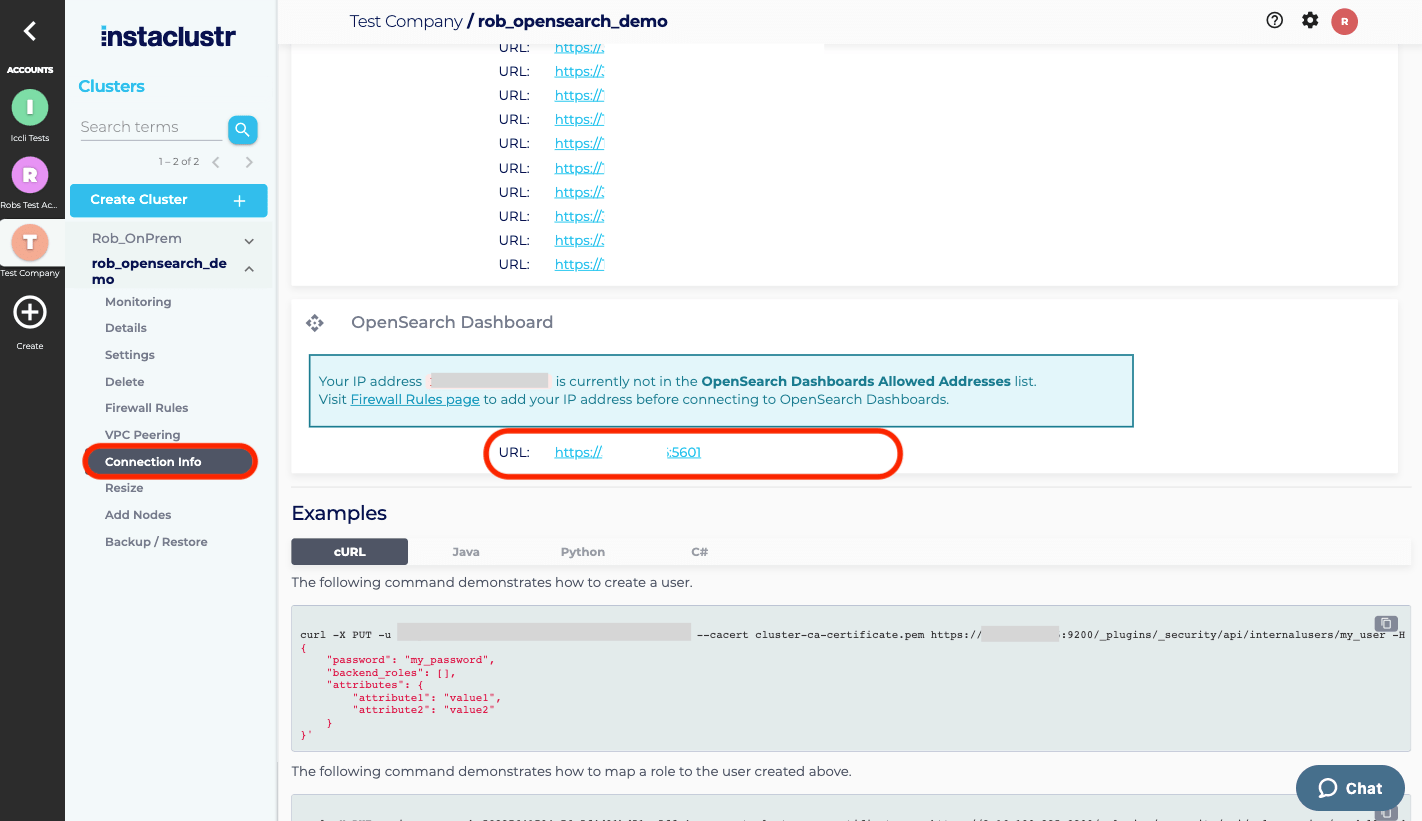
Task: Click the OpenSearch Dashboard section icon
Action: pyautogui.click(x=315, y=322)
